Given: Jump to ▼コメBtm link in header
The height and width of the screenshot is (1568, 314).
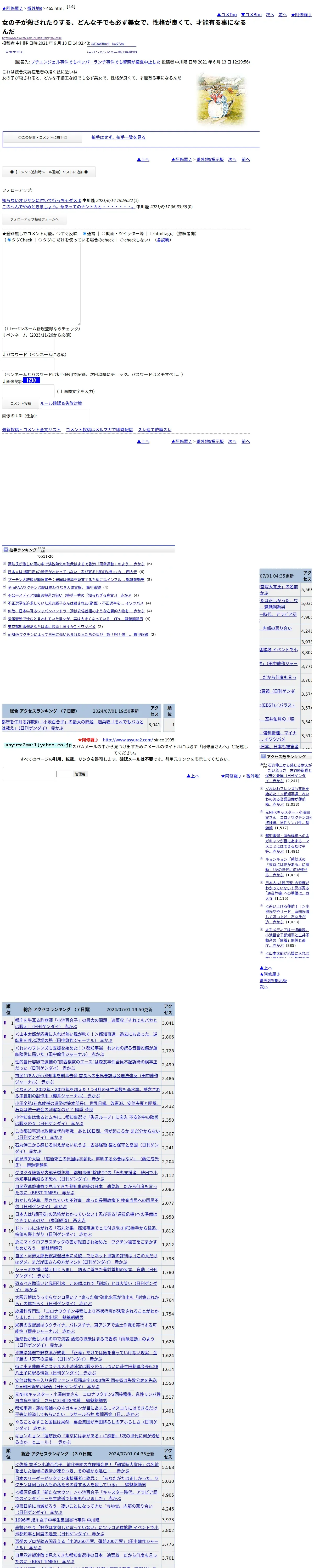Looking at the screenshot, I should click(x=251, y=15).
